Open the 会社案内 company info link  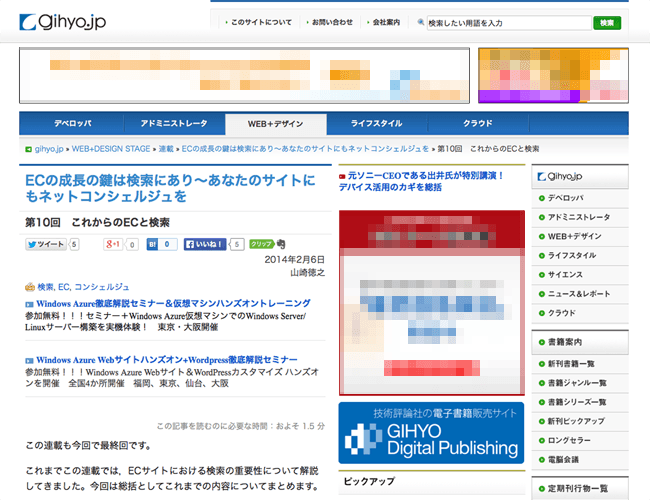(x=386, y=22)
